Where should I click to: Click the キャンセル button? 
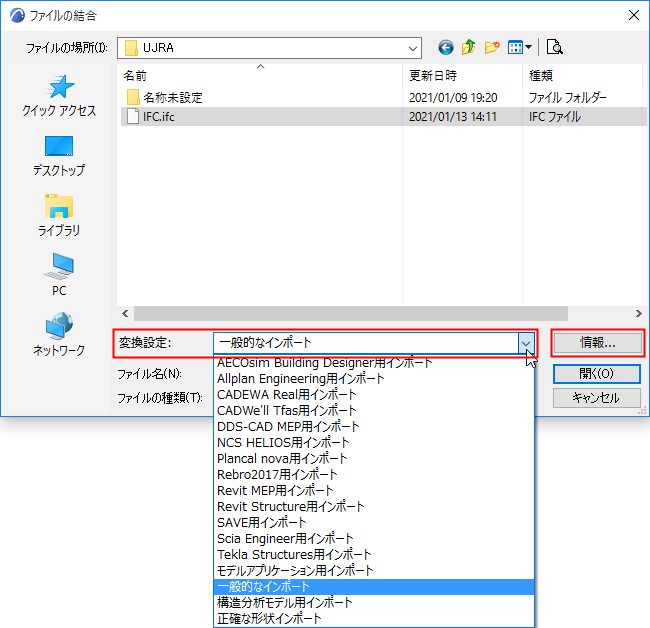pos(597,398)
